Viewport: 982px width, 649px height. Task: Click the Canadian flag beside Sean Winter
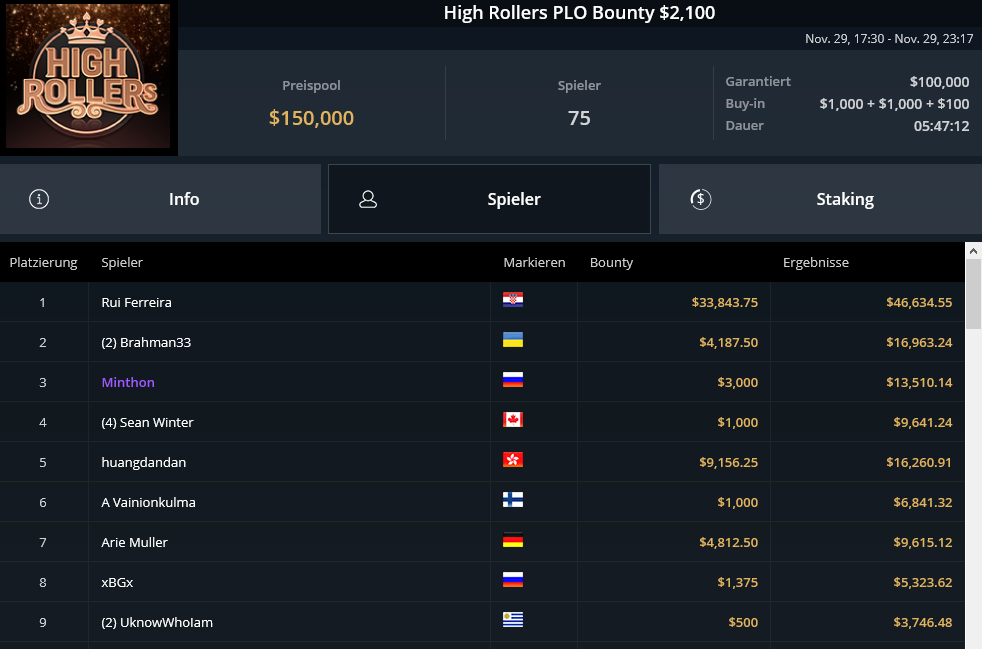coord(513,420)
